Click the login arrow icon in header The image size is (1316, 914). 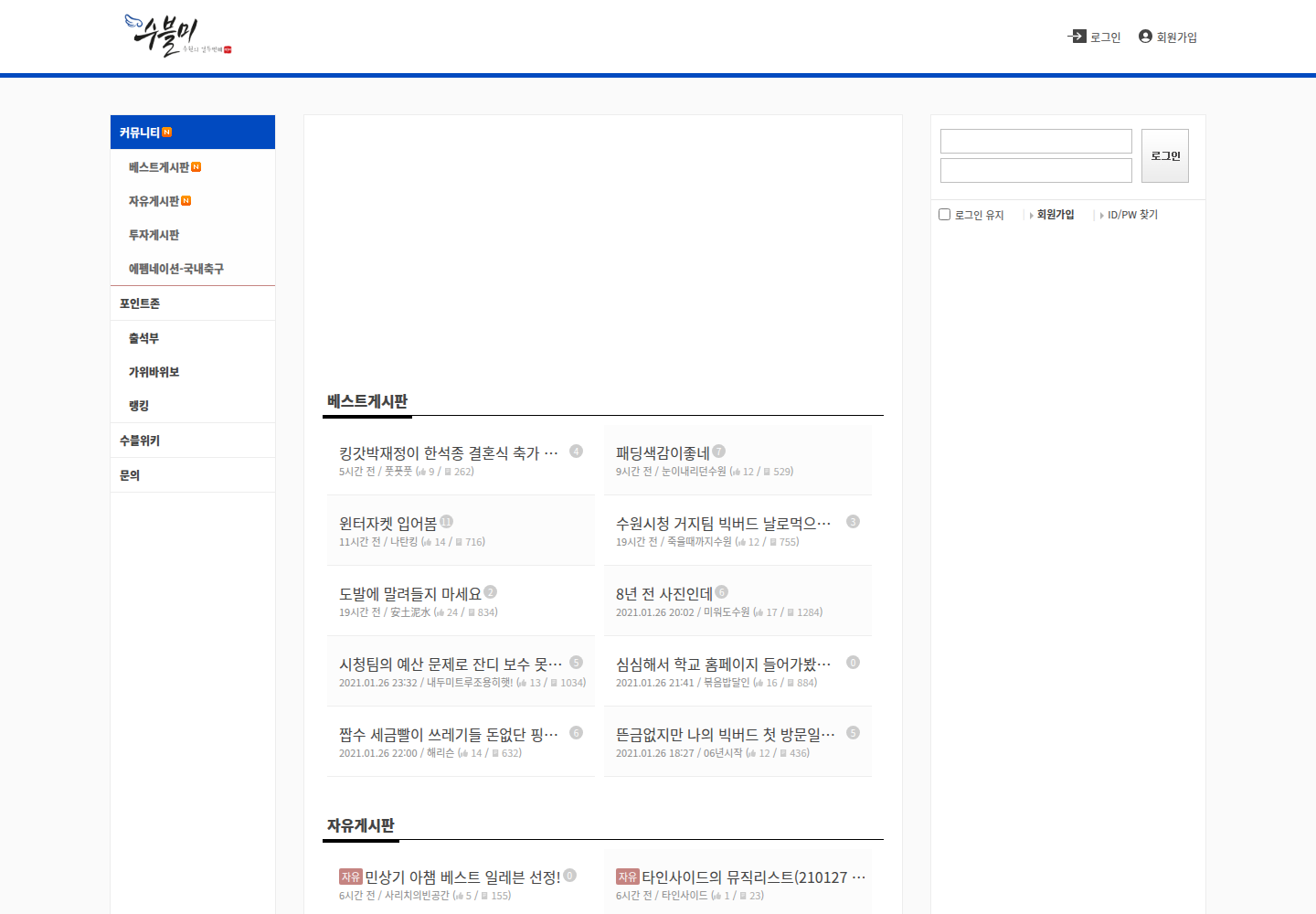(x=1077, y=37)
